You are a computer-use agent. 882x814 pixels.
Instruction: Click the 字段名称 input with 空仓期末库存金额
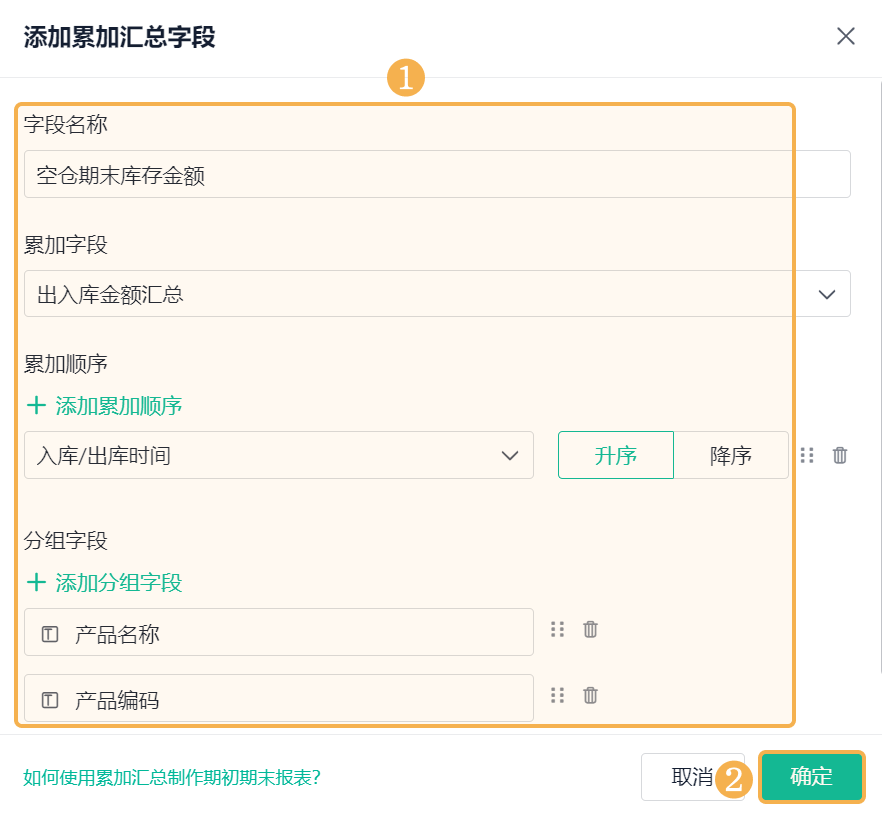click(x=437, y=174)
